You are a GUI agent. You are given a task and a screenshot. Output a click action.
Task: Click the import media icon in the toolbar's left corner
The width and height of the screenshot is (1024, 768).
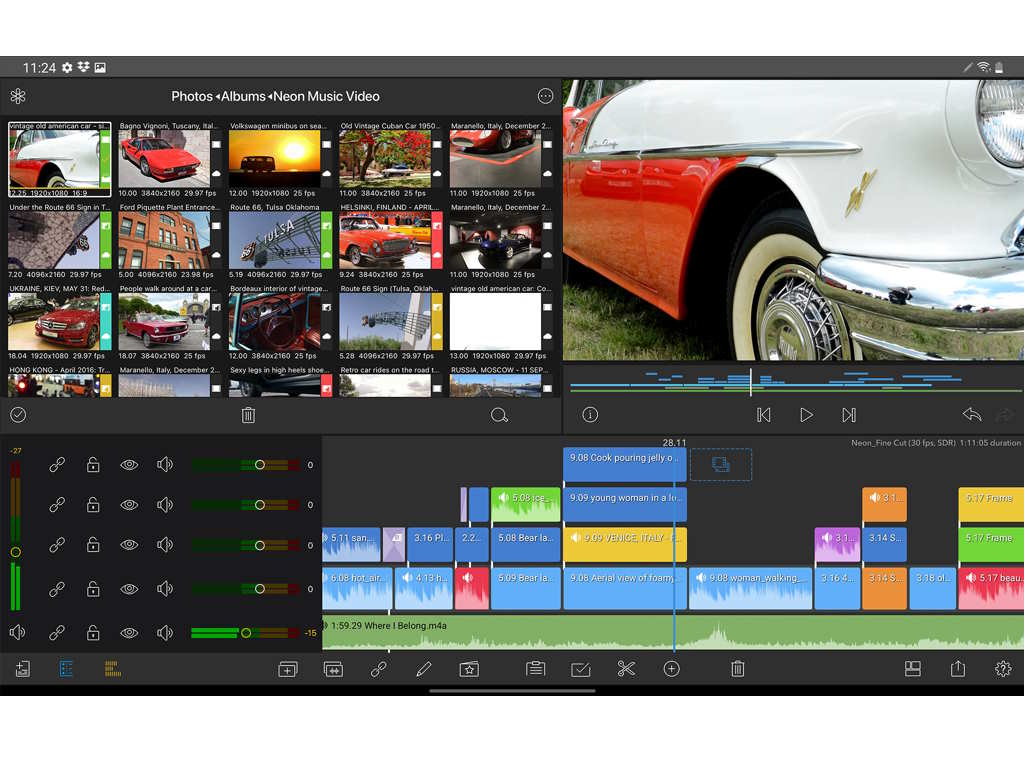point(23,669)
